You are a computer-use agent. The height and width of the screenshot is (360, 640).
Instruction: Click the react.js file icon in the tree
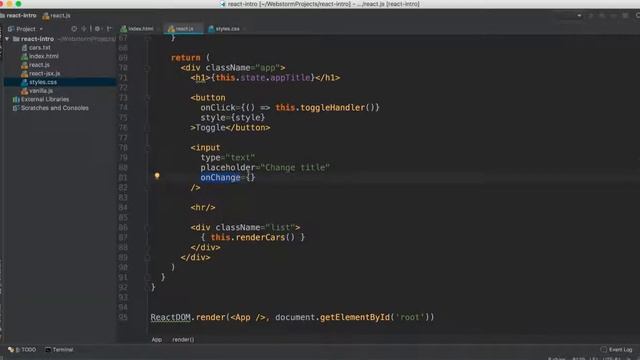tap(24, 65)
